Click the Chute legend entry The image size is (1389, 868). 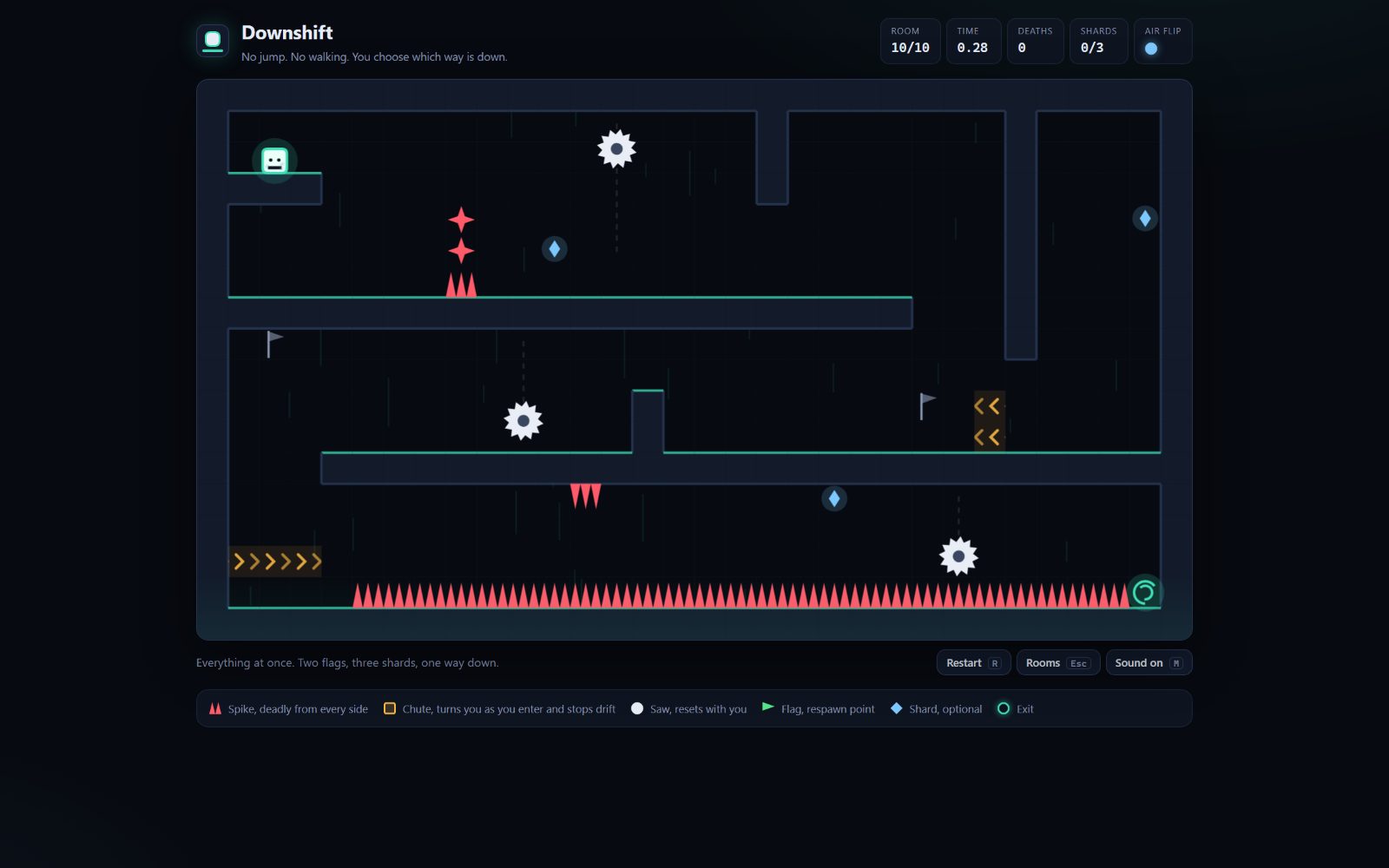pyautogui.click(x=499, y=709)
